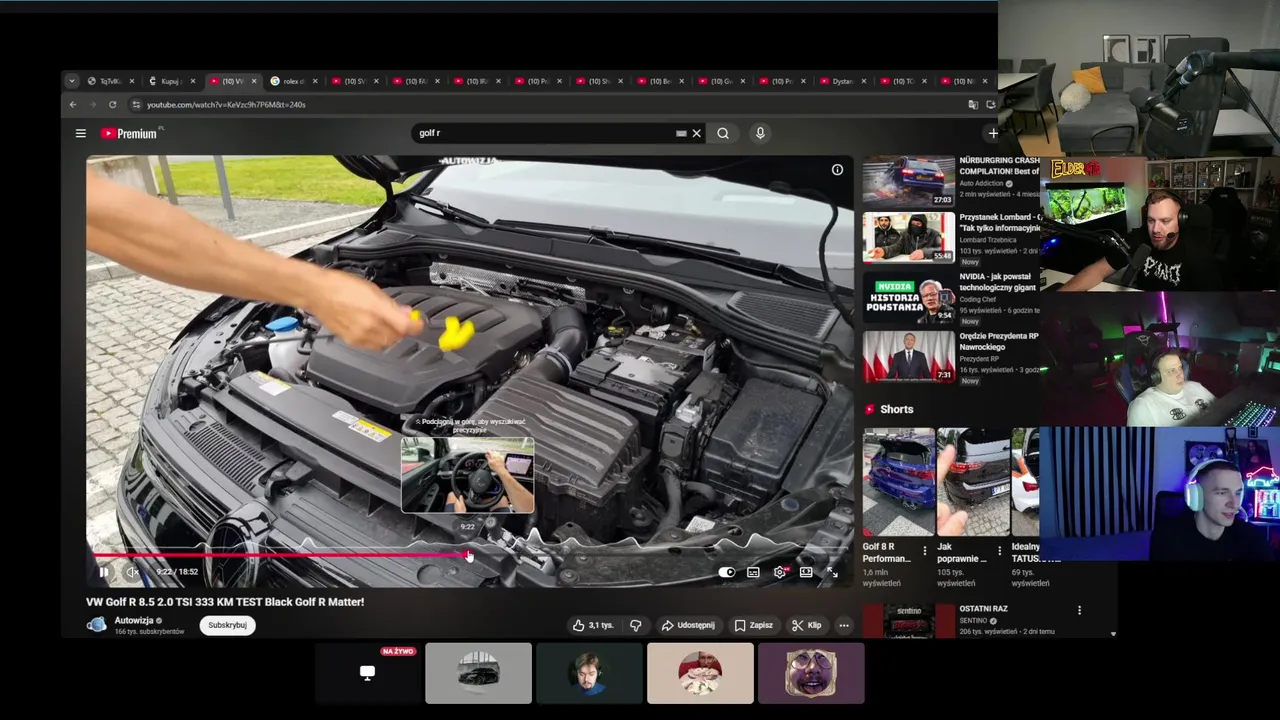Clear the search text with the X
Image resolution: width=1280 pixels, height=720 pixels.
tap(697, 133)
